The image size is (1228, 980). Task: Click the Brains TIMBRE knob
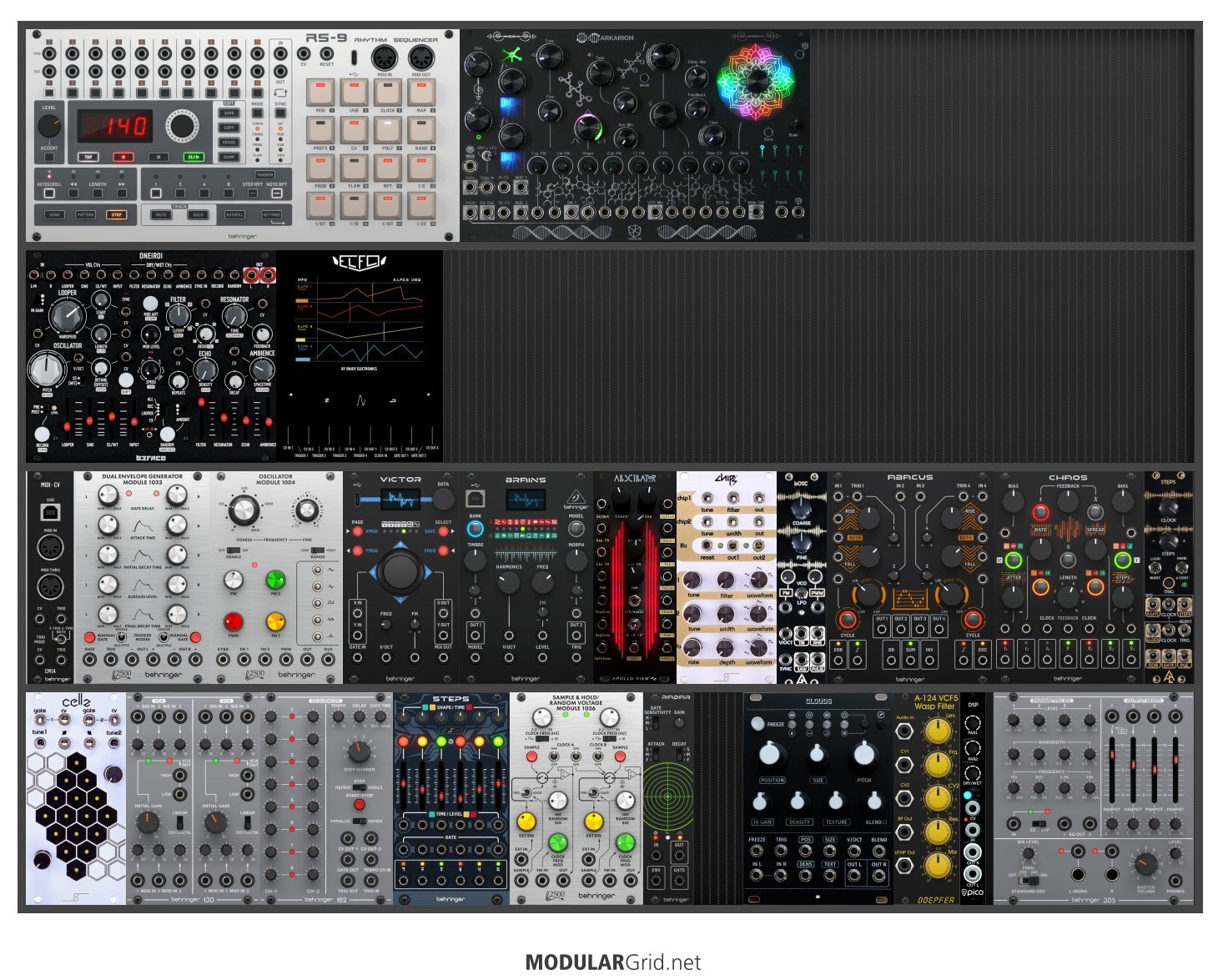tap(476, 561)
